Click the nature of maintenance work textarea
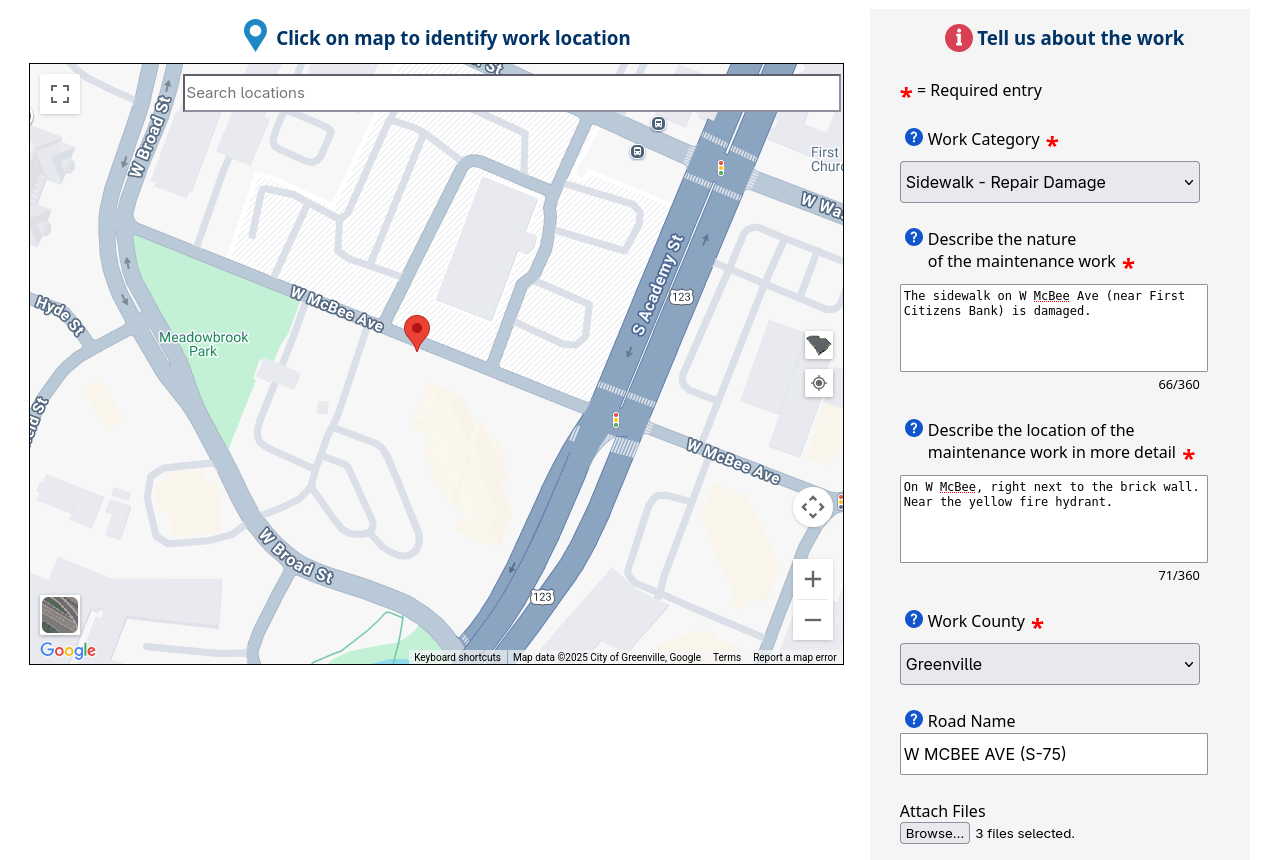The width and height of the screenshot is (1263, 860). [1053, 328]
